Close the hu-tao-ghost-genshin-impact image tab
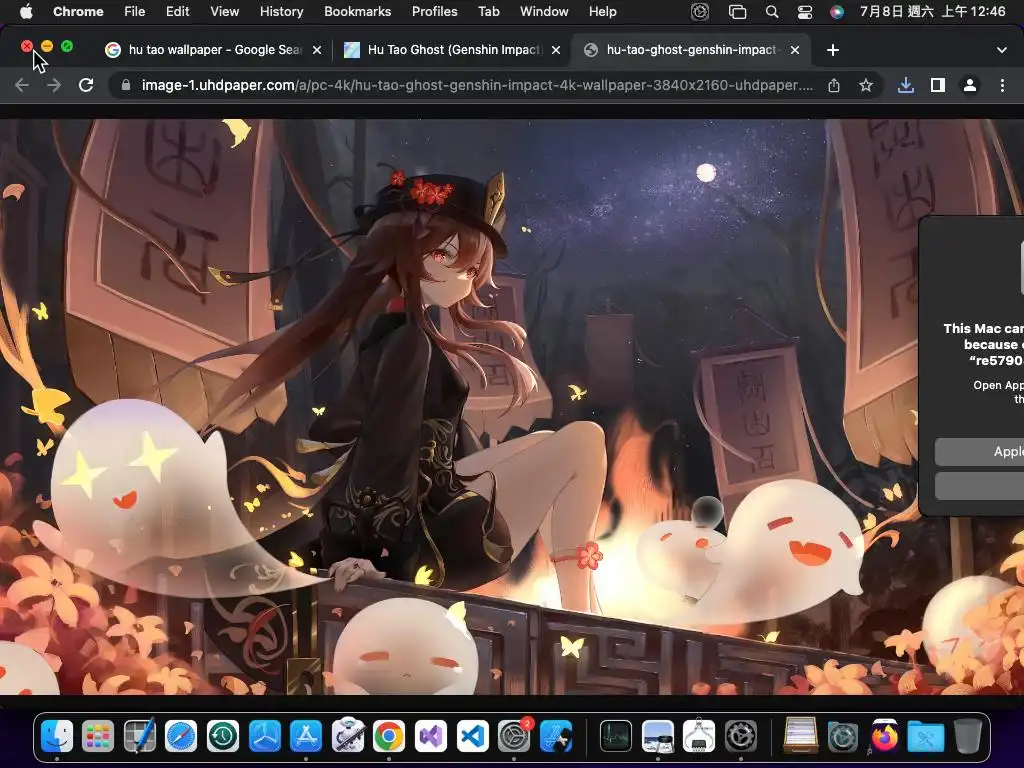The image size is (1024, 768). (795, 50)
